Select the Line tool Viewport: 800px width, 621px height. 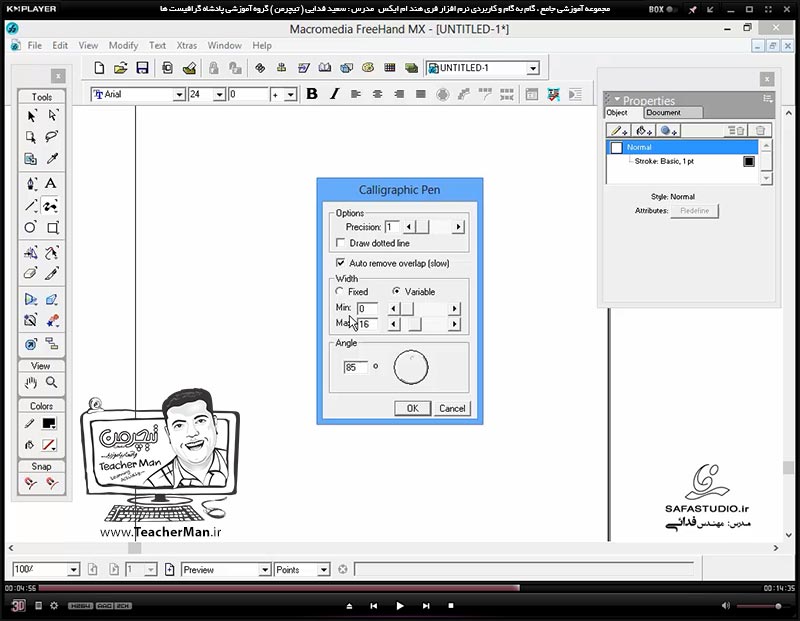(x=31, y=205)
